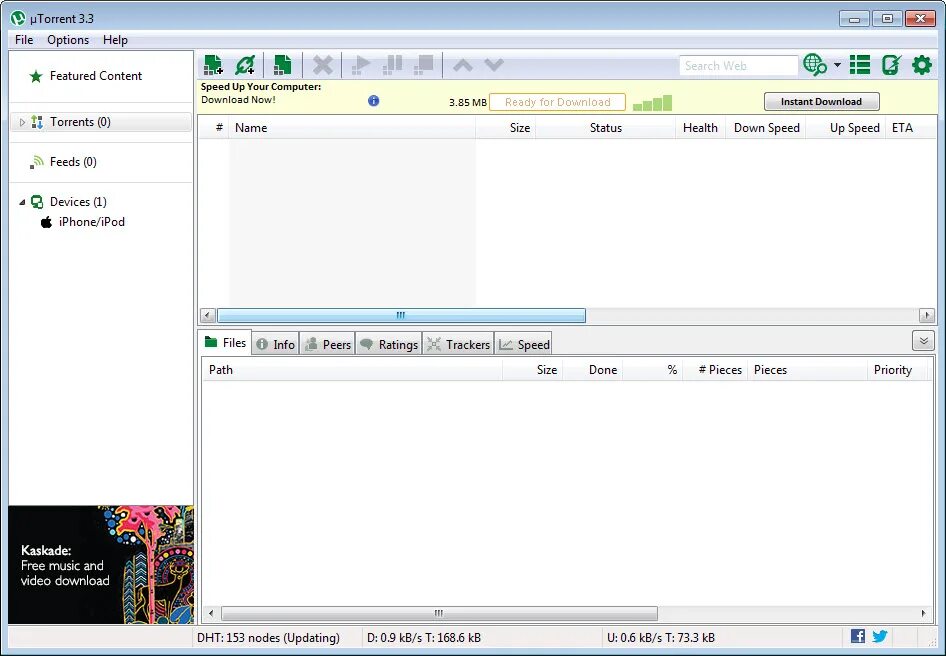Switch to the Speed tab
This screenshot has height=656, width=946.
pos(524,345)
